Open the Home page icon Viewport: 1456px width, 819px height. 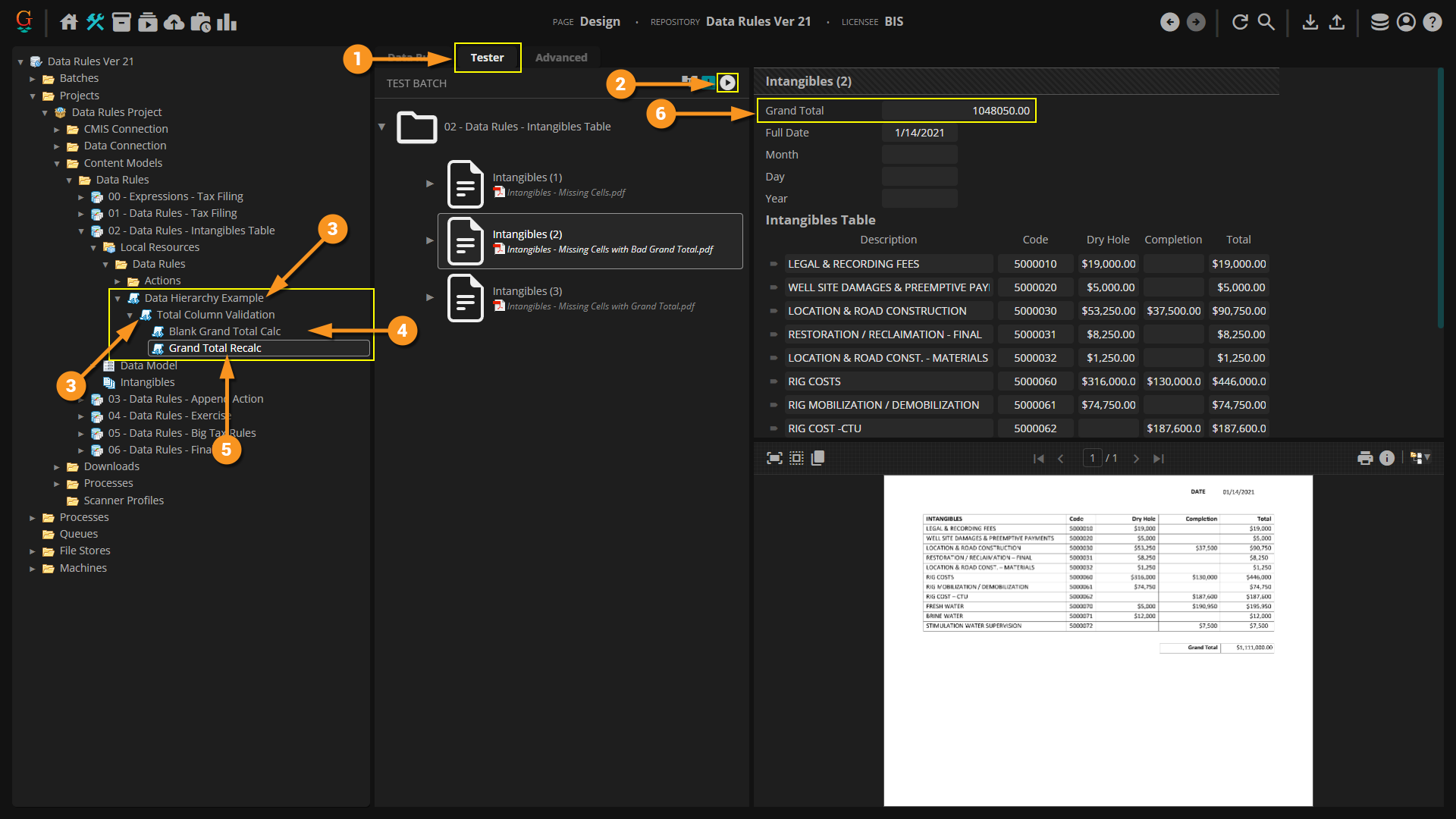coord(69,22)
